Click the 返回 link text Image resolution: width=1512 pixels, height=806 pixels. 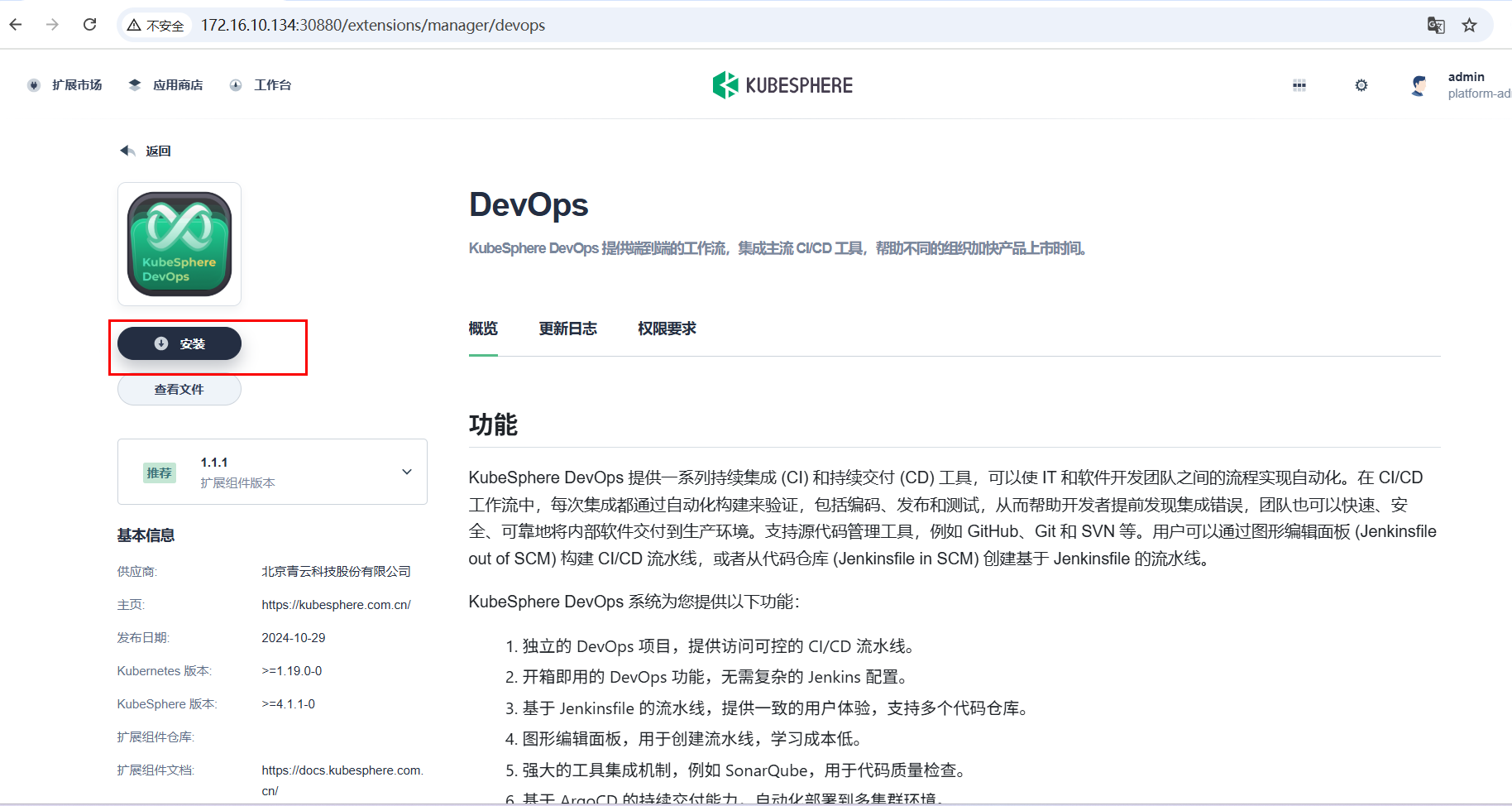[x=158, y=151]
